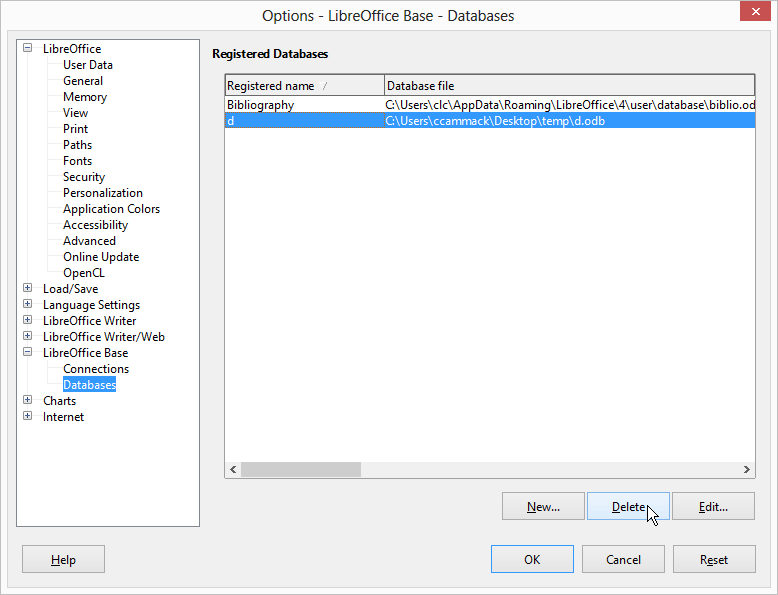This screenshot has height=595, width=778.
Task: Select the OpenCL entry
Action: click(84, 273)
